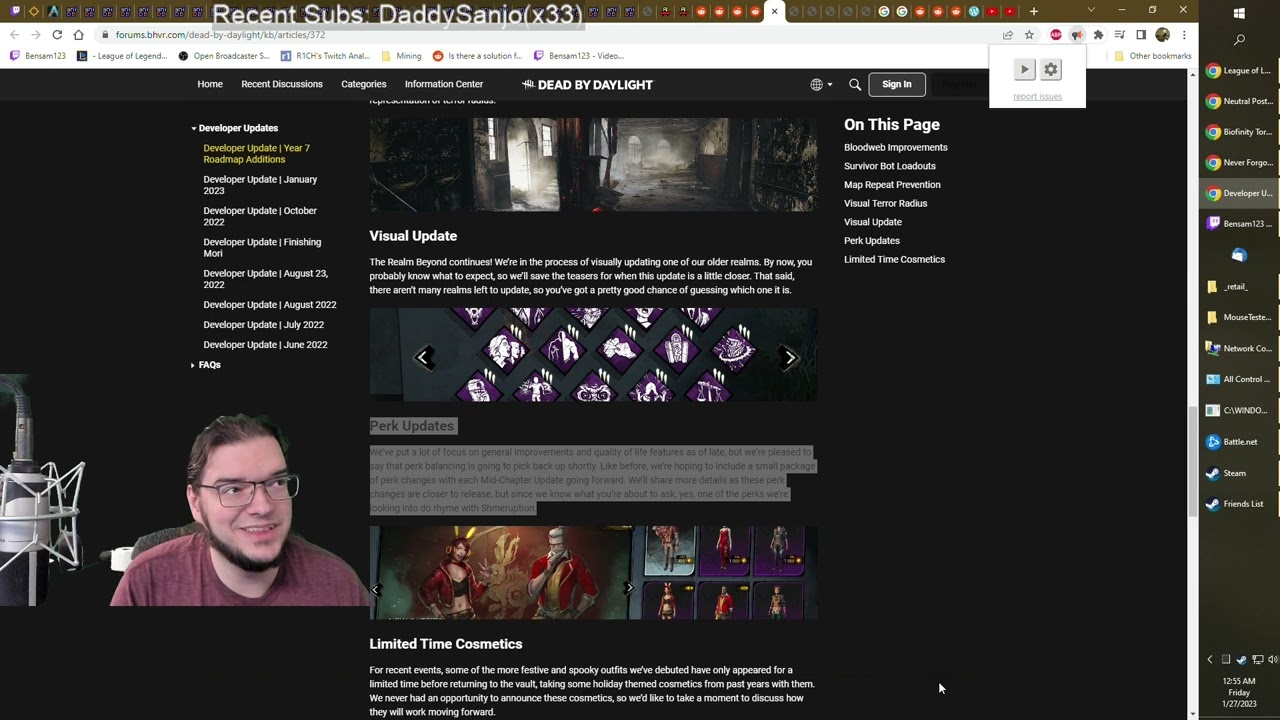
Task: Jump to Visual Terror Radius section
Action: point(885,203)
